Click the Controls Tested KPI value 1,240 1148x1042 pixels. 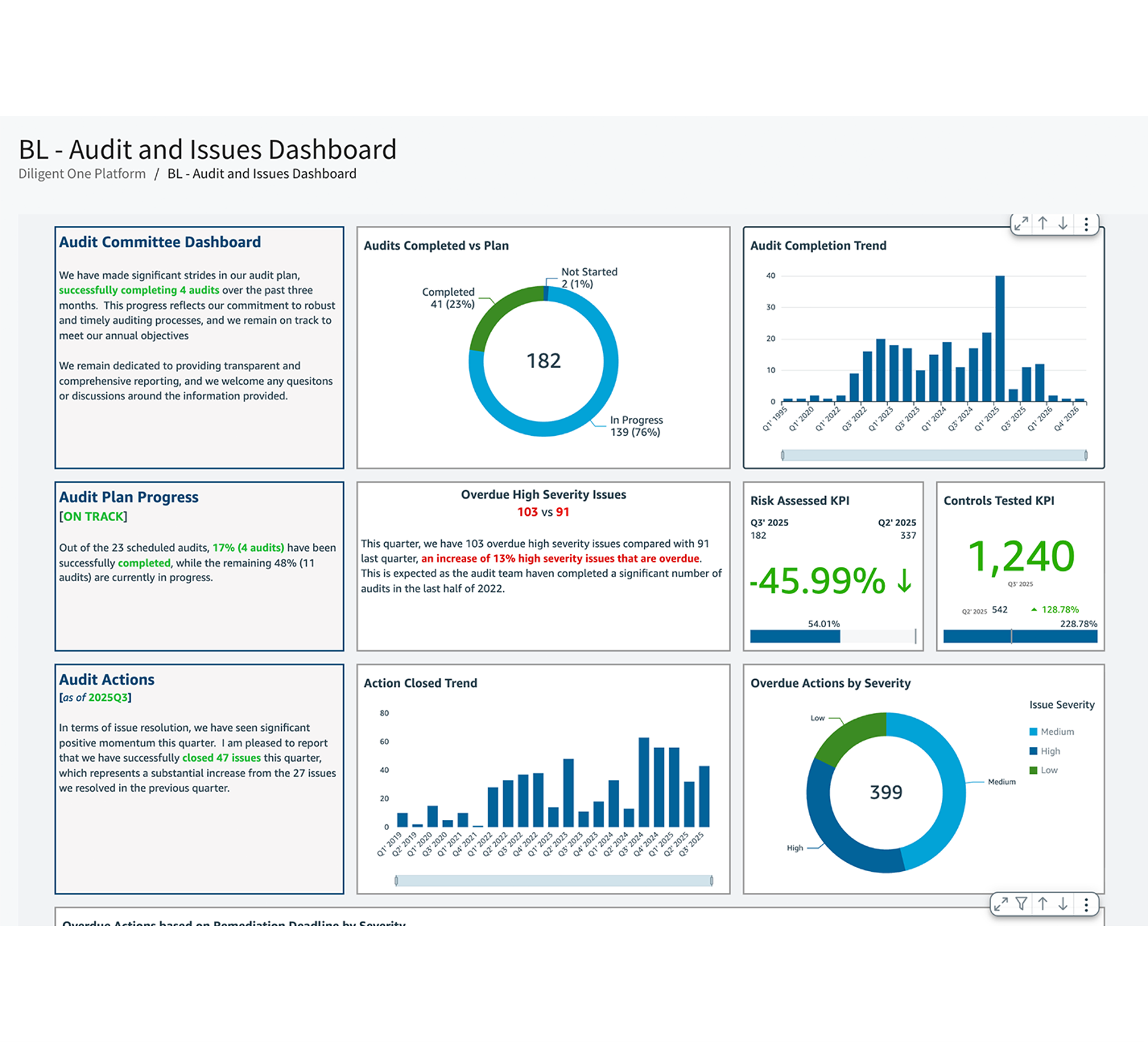(x=1020, y=556)
